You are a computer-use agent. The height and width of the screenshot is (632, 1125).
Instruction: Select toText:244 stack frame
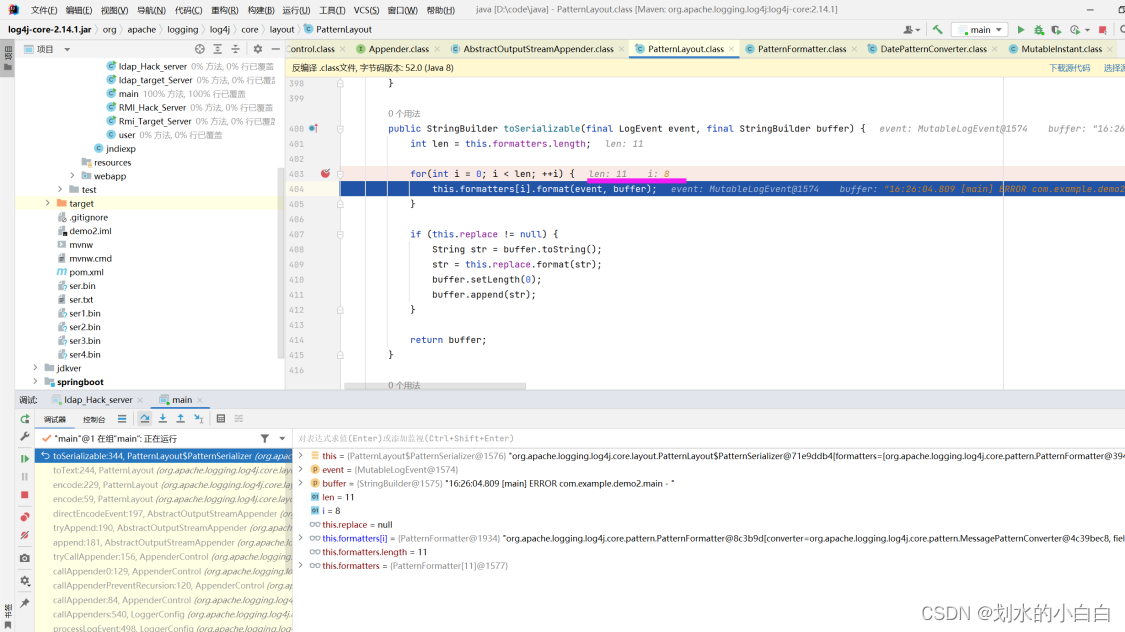164,471
